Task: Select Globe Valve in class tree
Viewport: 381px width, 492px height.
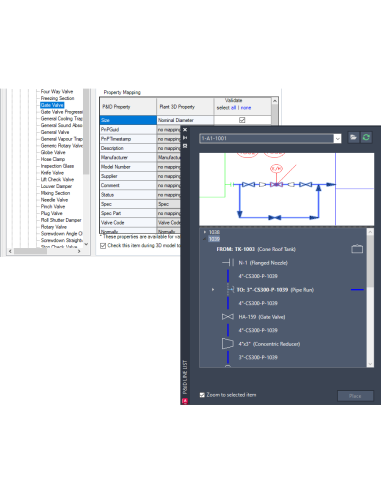Action: point(53,152)
